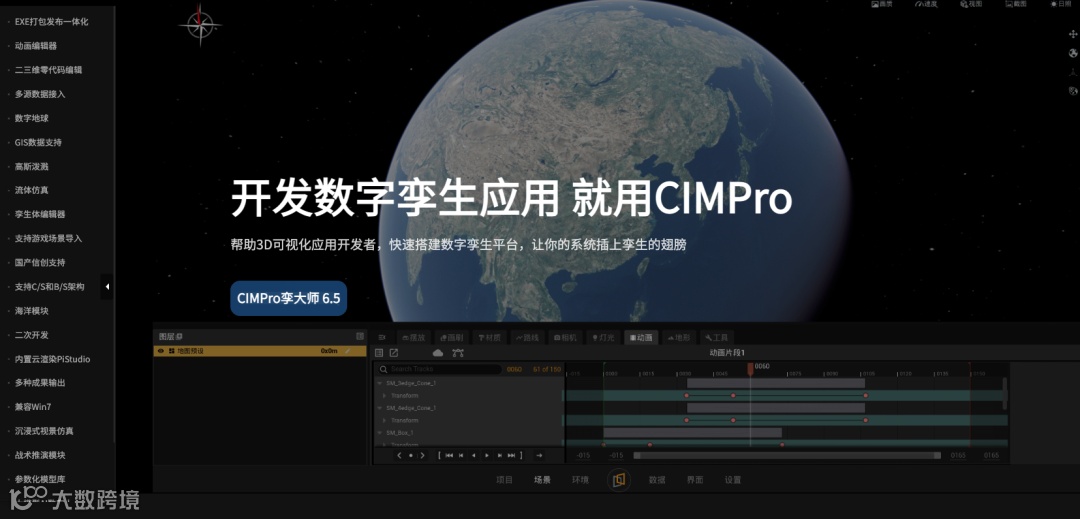Image resolution: width=1080 pixels, height=519 pixels.
Task: Click the vertical scrollbar of the timeline
Action: [1005, 392]
